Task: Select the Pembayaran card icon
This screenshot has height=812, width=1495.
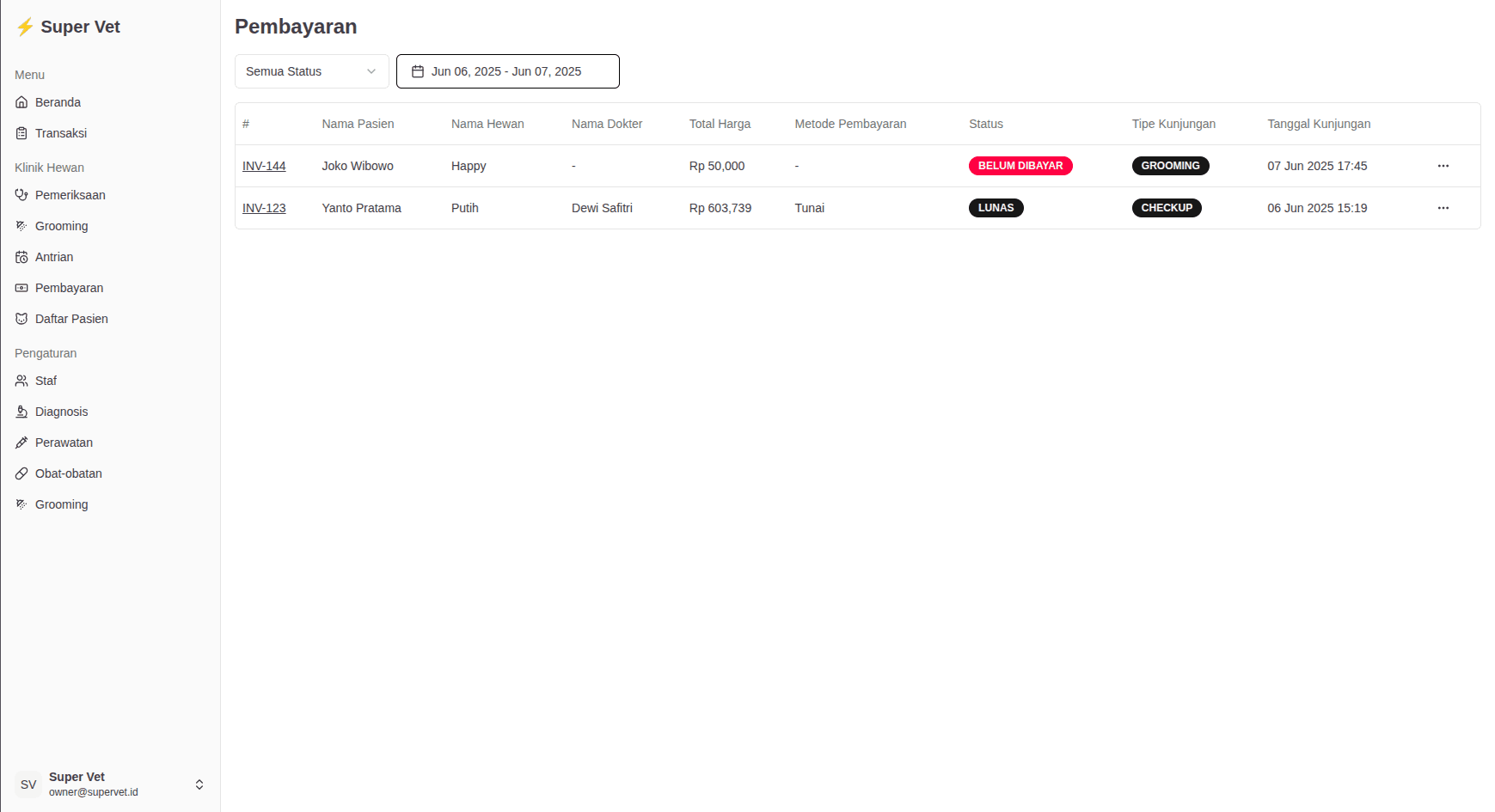Action: [21, 288]
